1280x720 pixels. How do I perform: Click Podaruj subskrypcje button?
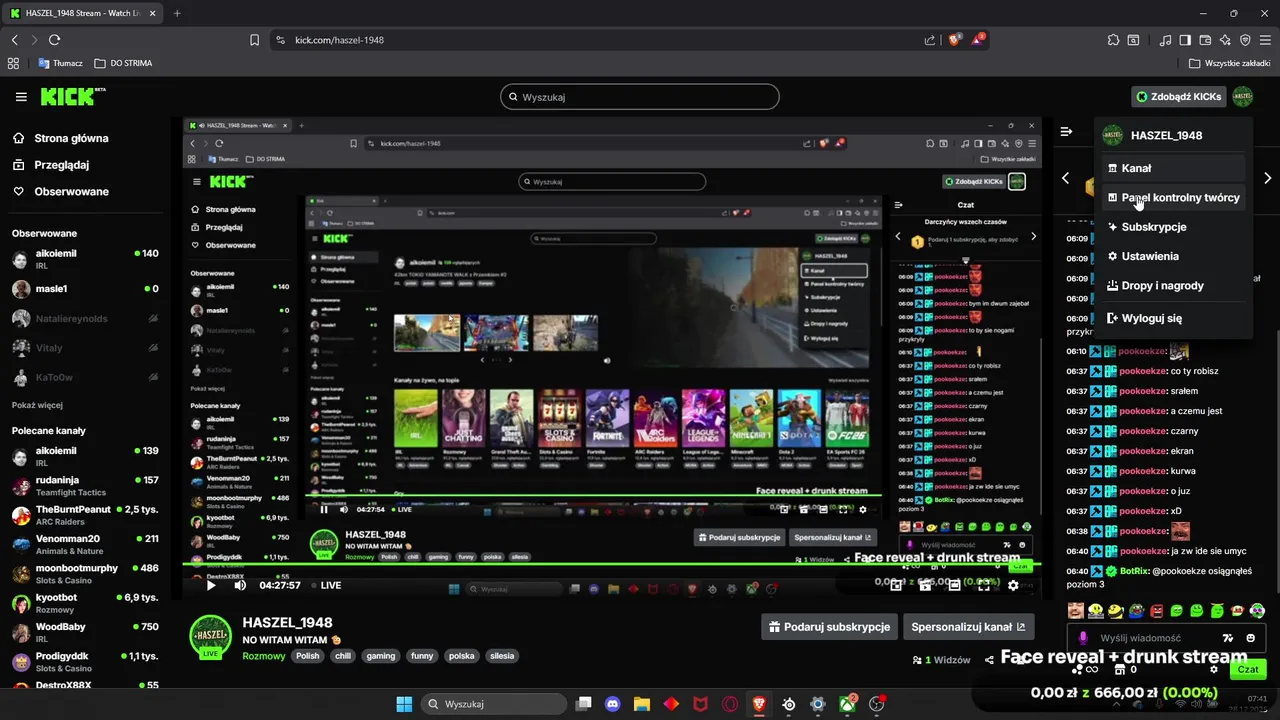[x=829, y=627]
